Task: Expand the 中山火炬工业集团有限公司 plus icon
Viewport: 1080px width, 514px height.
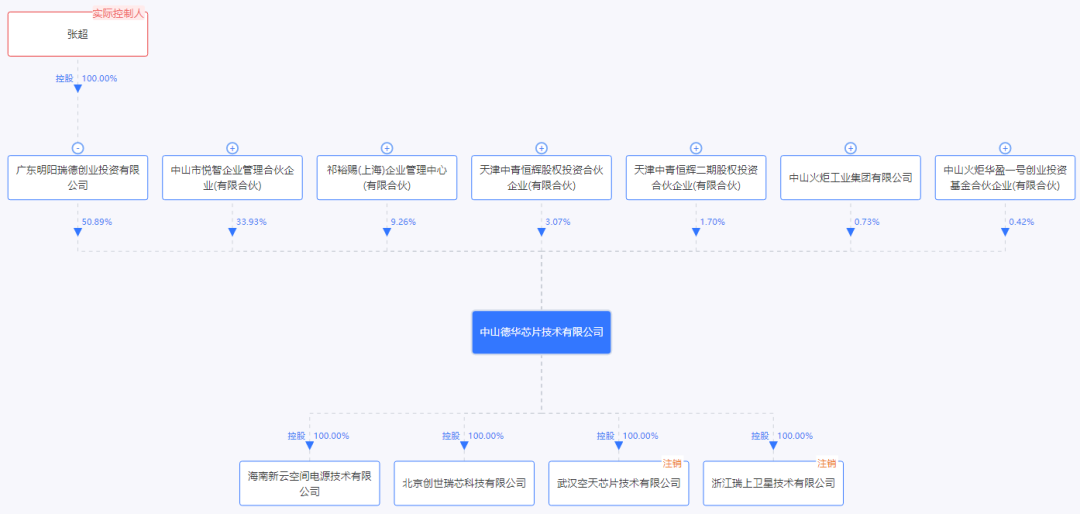Action: pyautogui.click(x=850, y=148)
